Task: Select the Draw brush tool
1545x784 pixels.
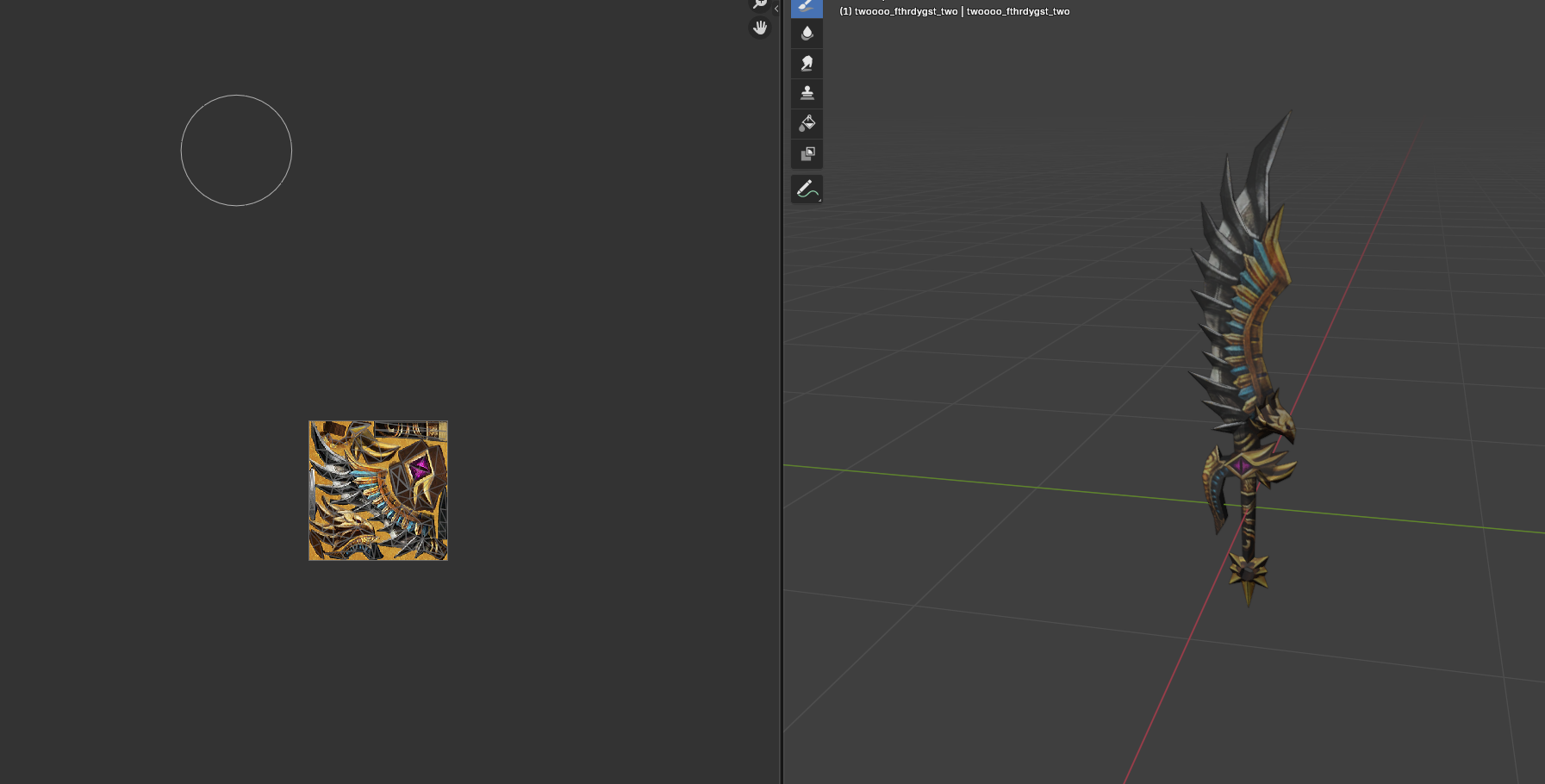Action: (x=807, y=8)
